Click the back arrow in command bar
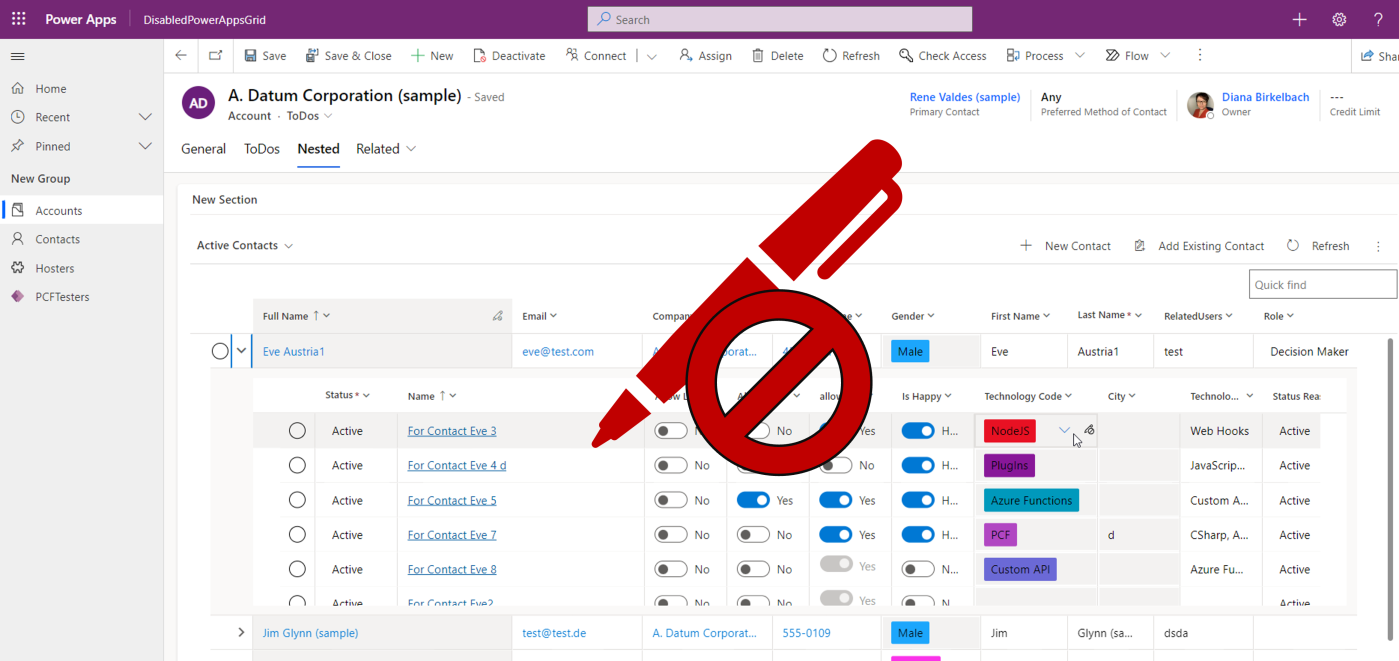The width and height of the screenshot is (1399, 661). click(x=181, y=56)
